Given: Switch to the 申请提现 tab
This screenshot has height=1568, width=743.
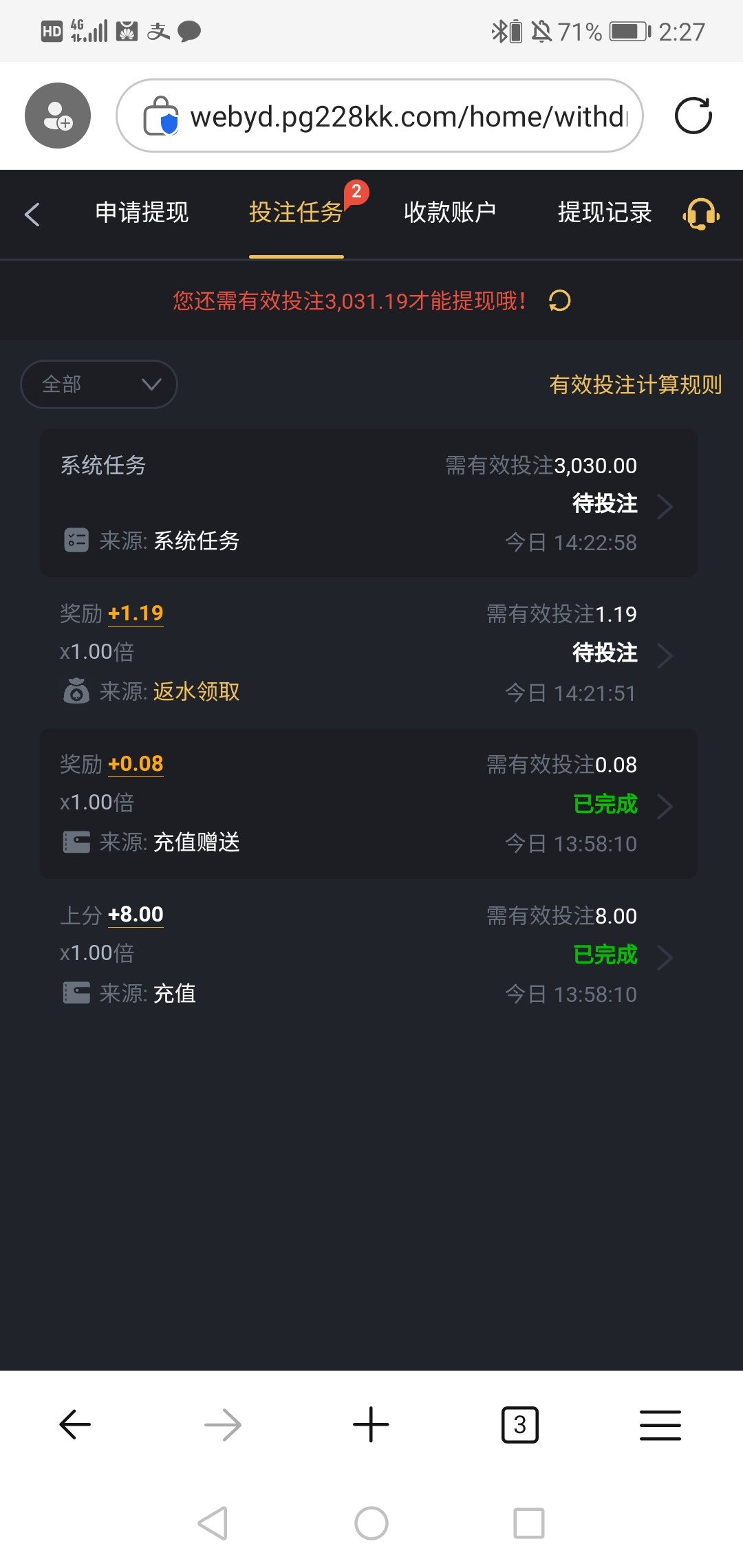Looking at the screenshot, I should point(142,213).
